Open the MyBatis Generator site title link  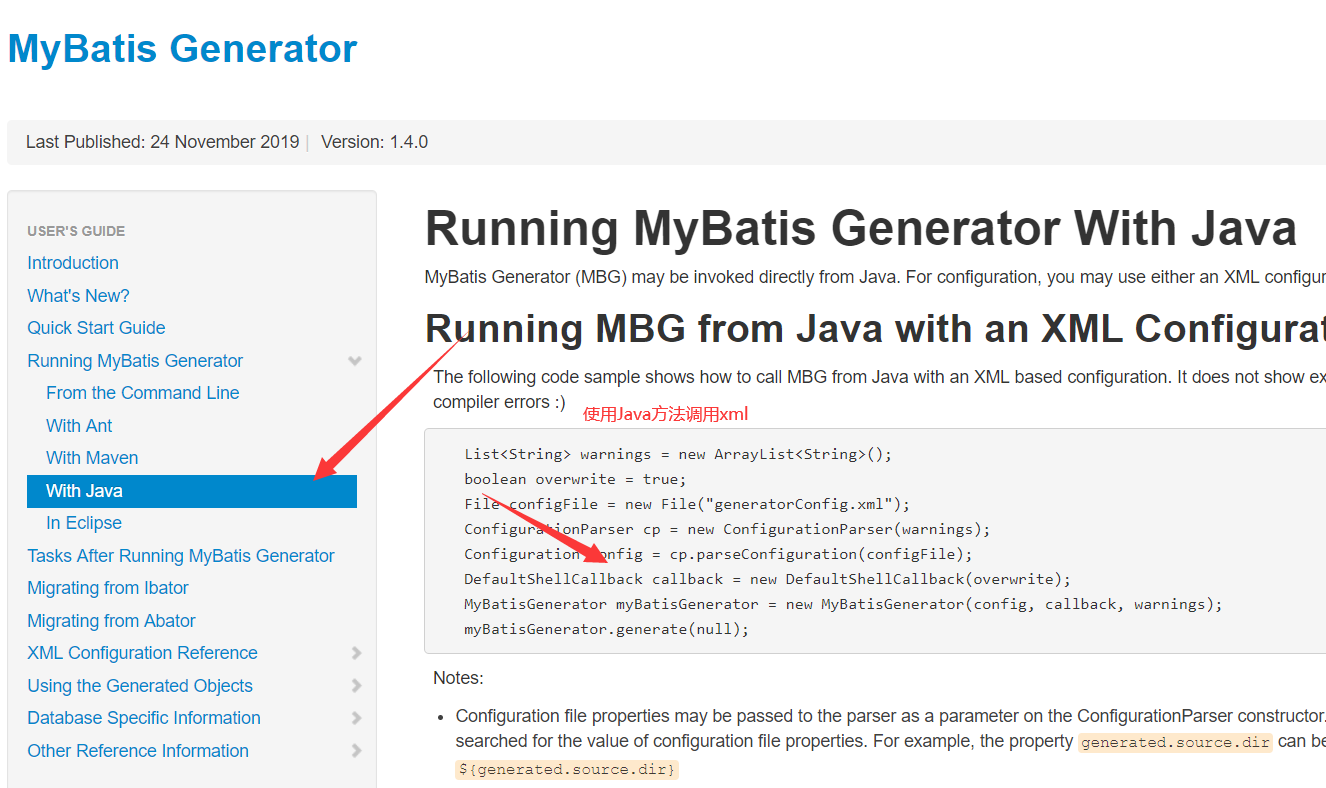tap(182, 48)
